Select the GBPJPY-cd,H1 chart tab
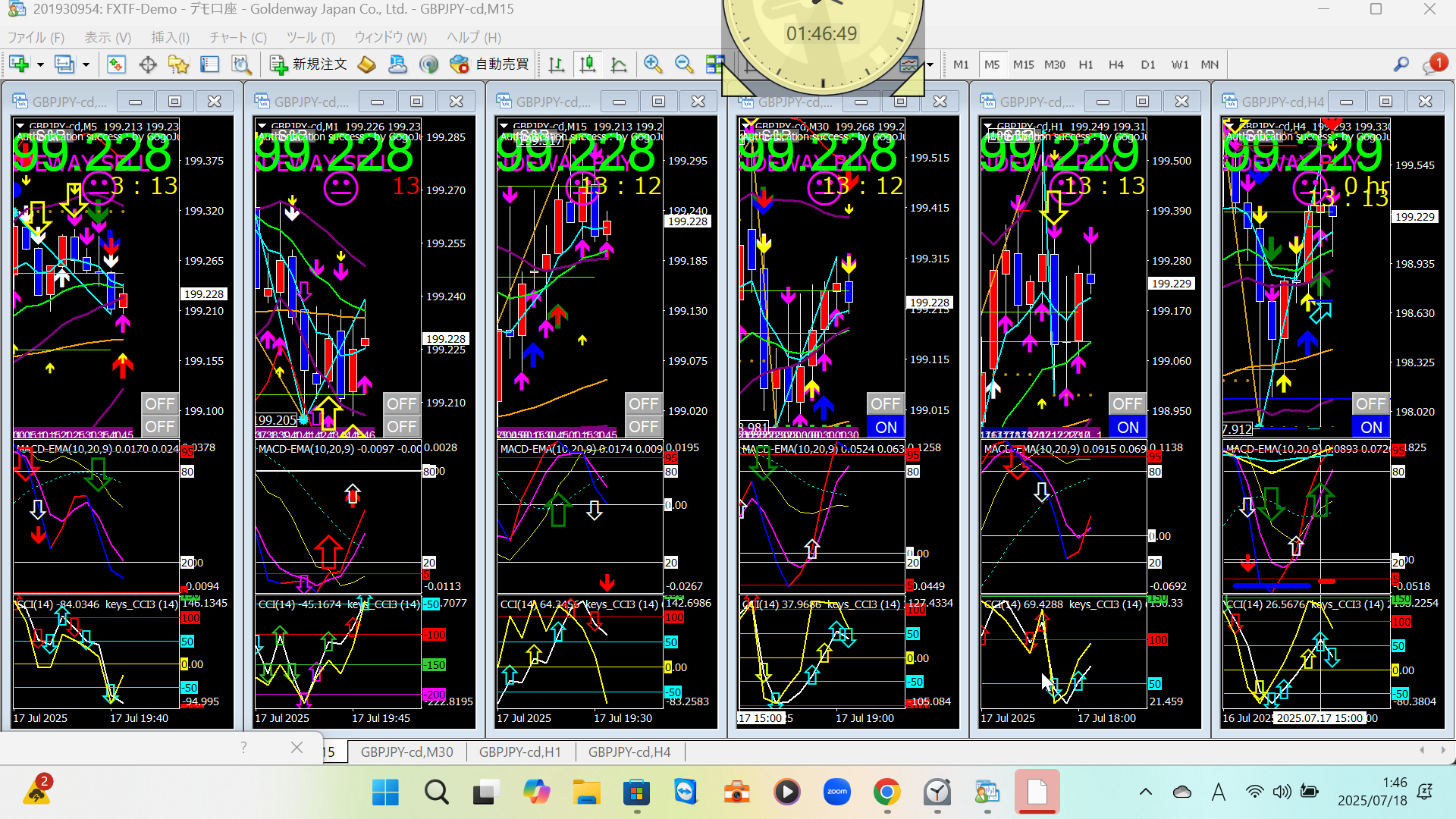The height and width of the screenshot is (819, 1456). point(519,752)
